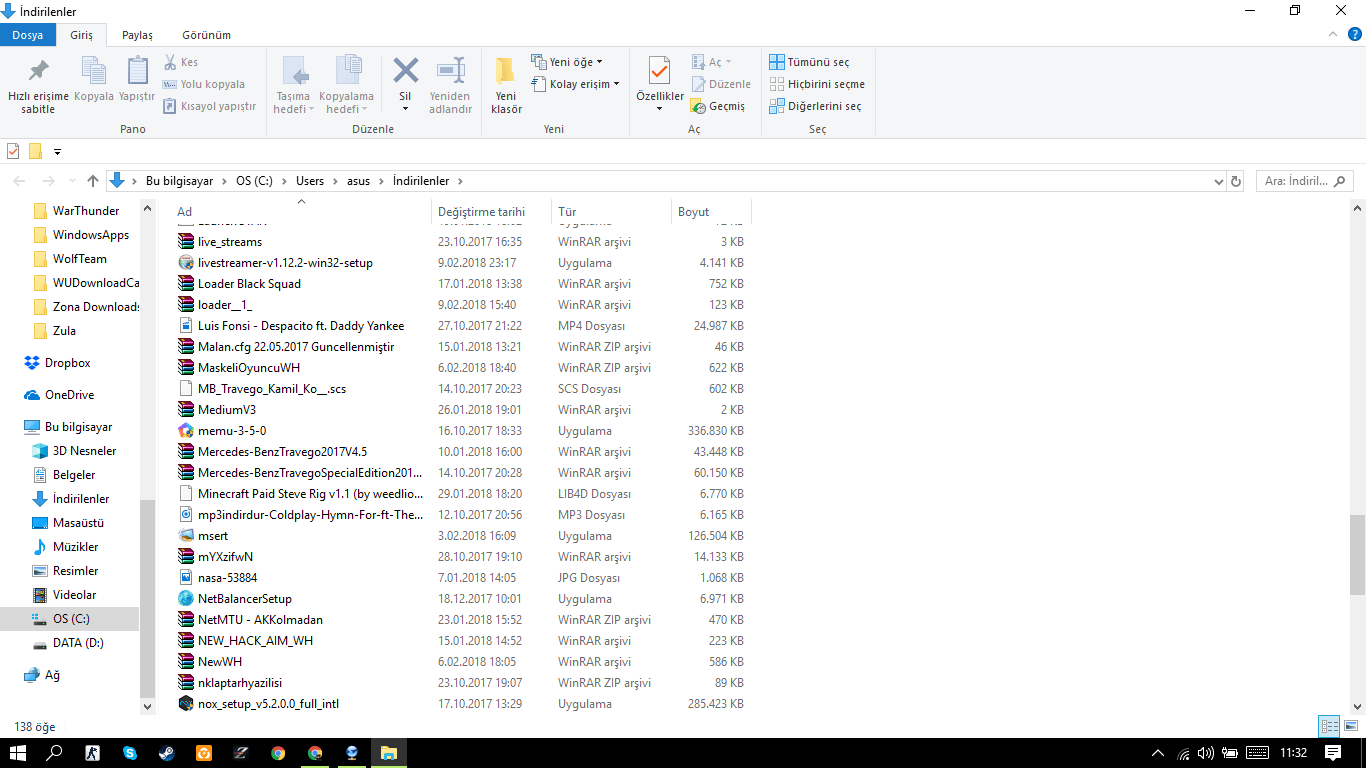This screenshot has height=768, width=1366.
Task: Open Özellikler (Properties) button
Action: (660, 85)
